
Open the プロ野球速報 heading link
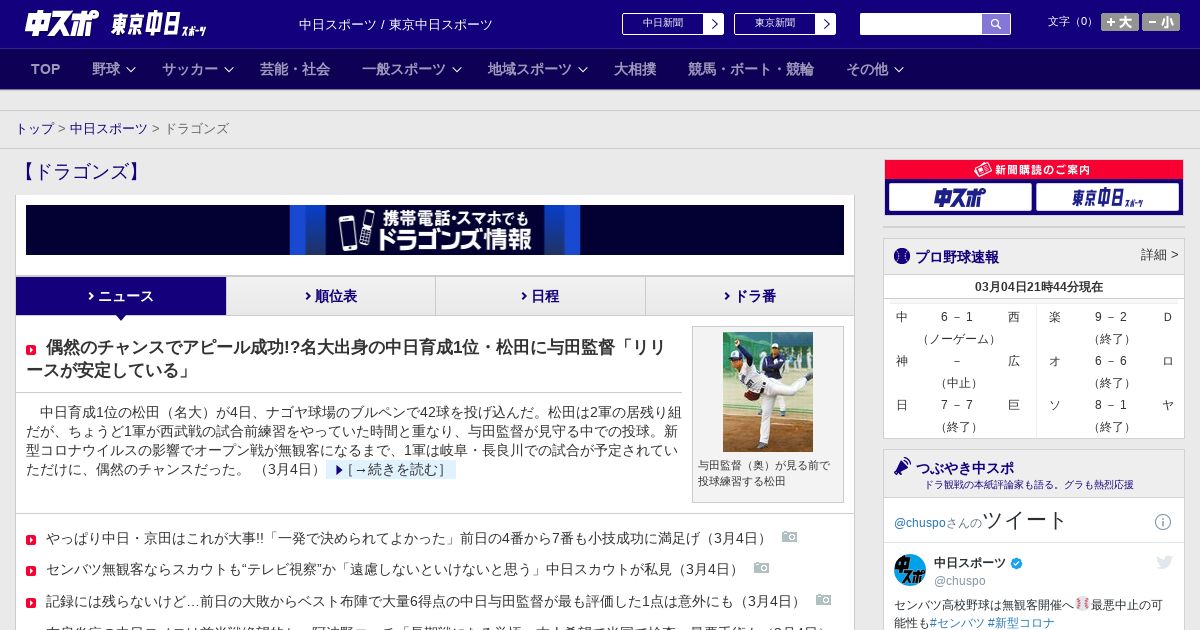pos(957,256)
